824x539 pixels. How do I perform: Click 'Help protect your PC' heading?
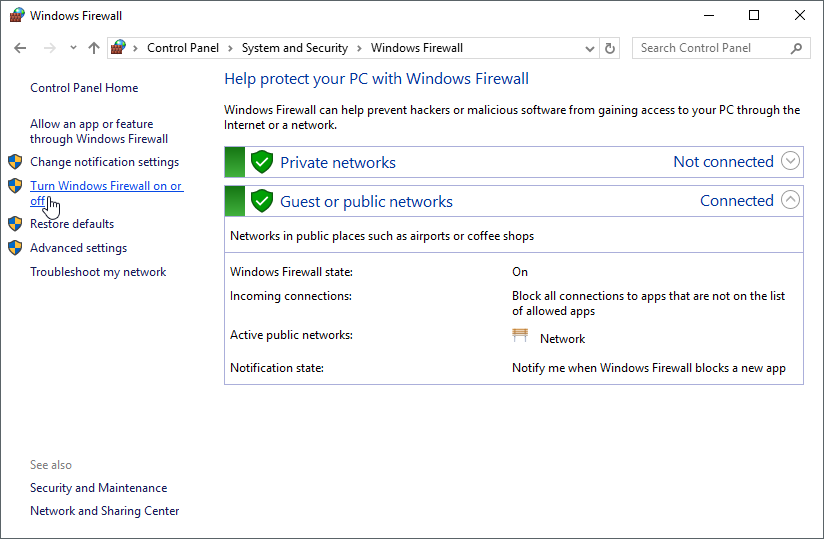click(376, 79)
